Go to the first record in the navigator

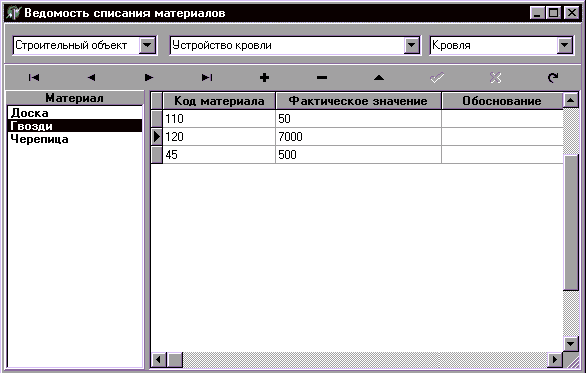coord(34,78)
